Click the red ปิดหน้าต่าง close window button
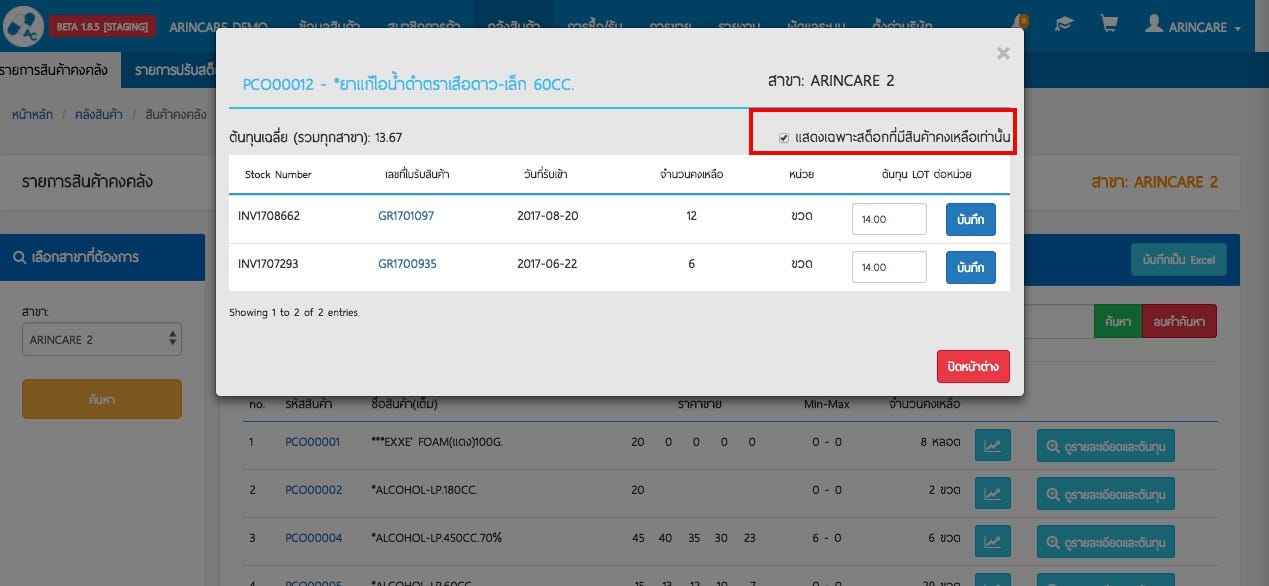The height and width of the screenshot is (586, 1269). [973, 366]
